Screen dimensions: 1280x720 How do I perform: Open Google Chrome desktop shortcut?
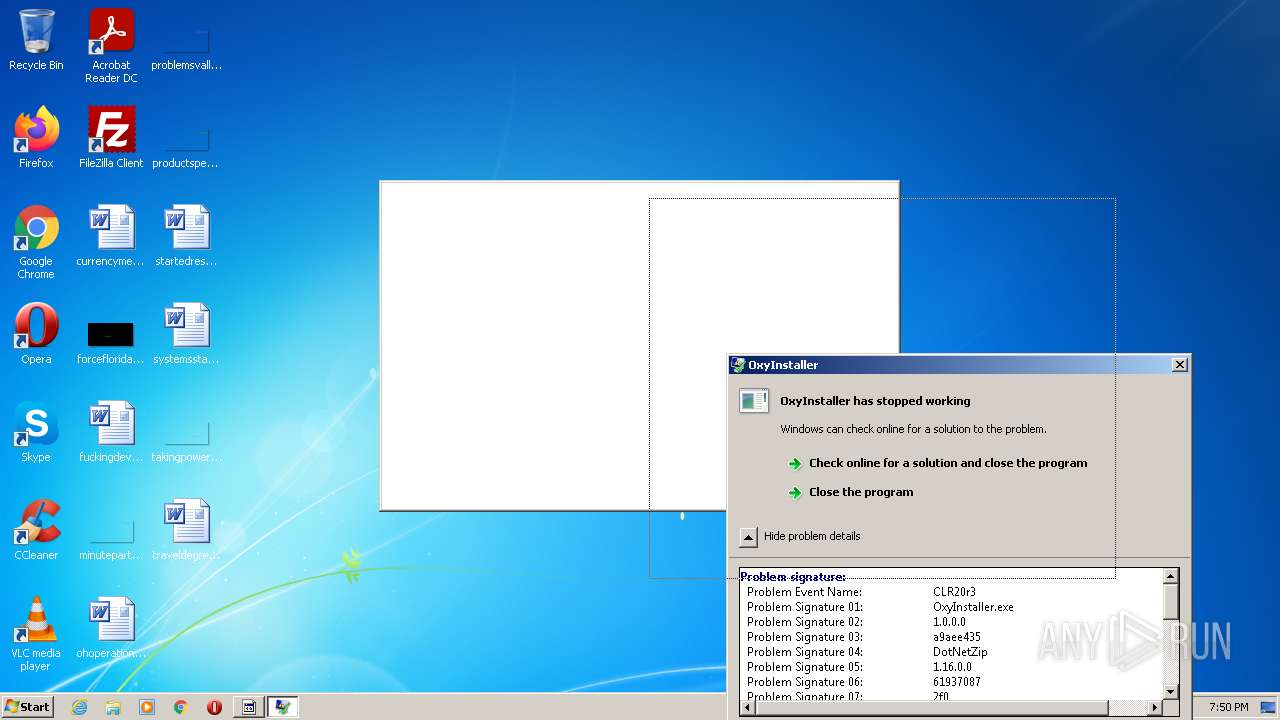tap(36, 242)
